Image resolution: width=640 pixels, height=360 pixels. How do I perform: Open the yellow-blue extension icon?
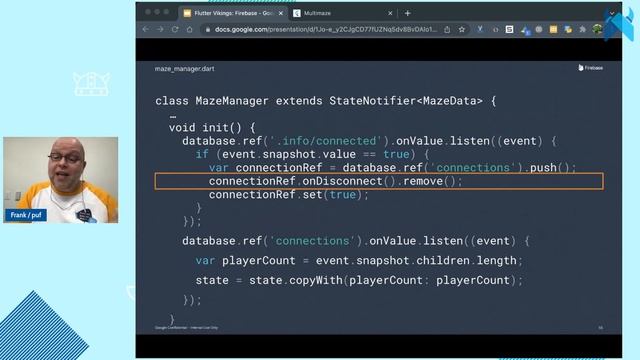(568, 29)
